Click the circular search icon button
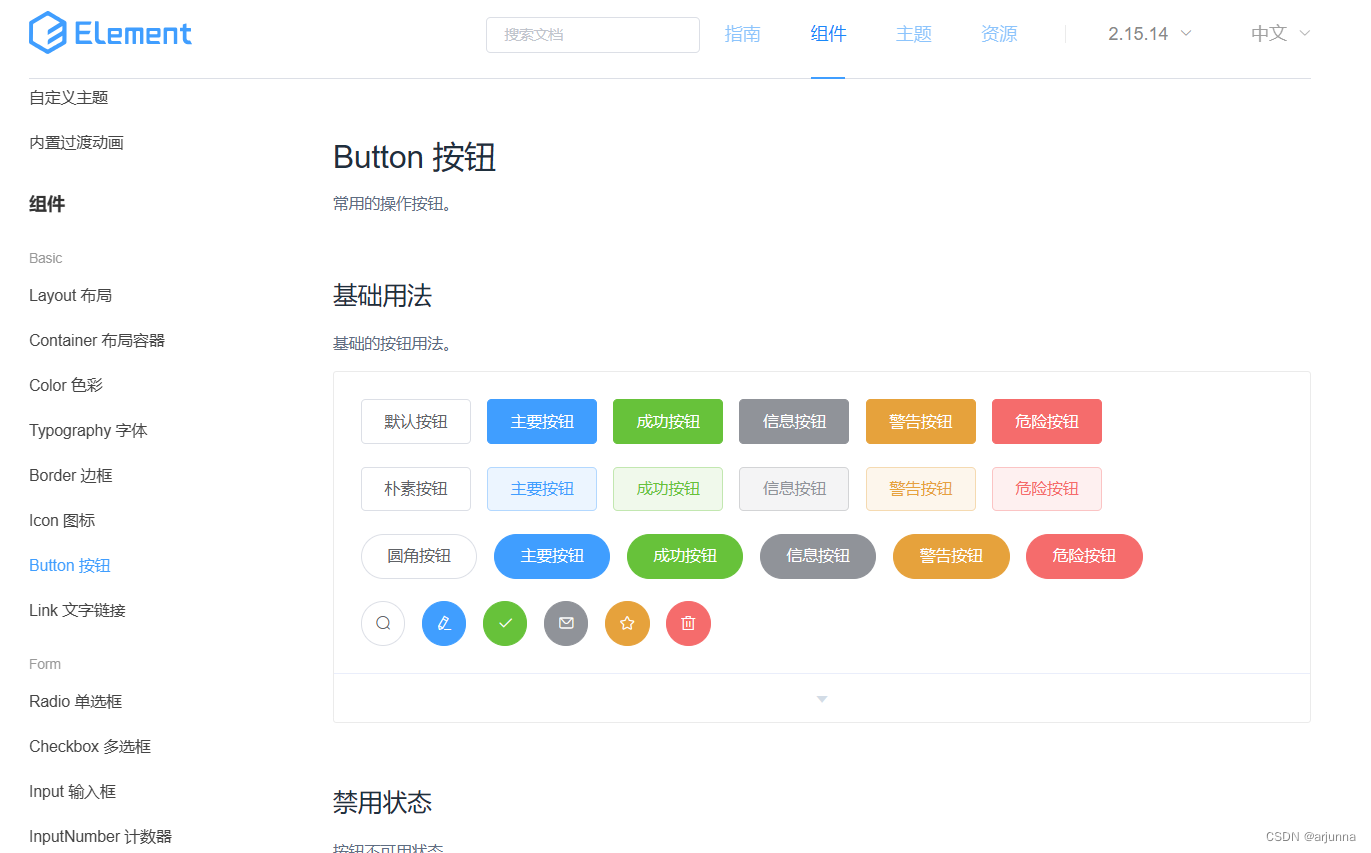Screen dimensions: 1371x853 [x=383, y=623]
